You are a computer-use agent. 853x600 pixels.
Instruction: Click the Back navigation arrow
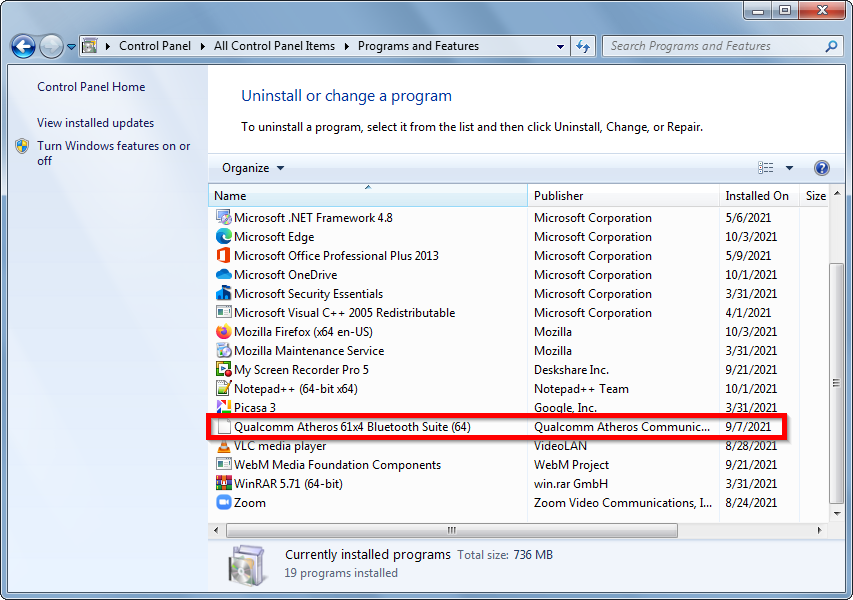[22, 45]
